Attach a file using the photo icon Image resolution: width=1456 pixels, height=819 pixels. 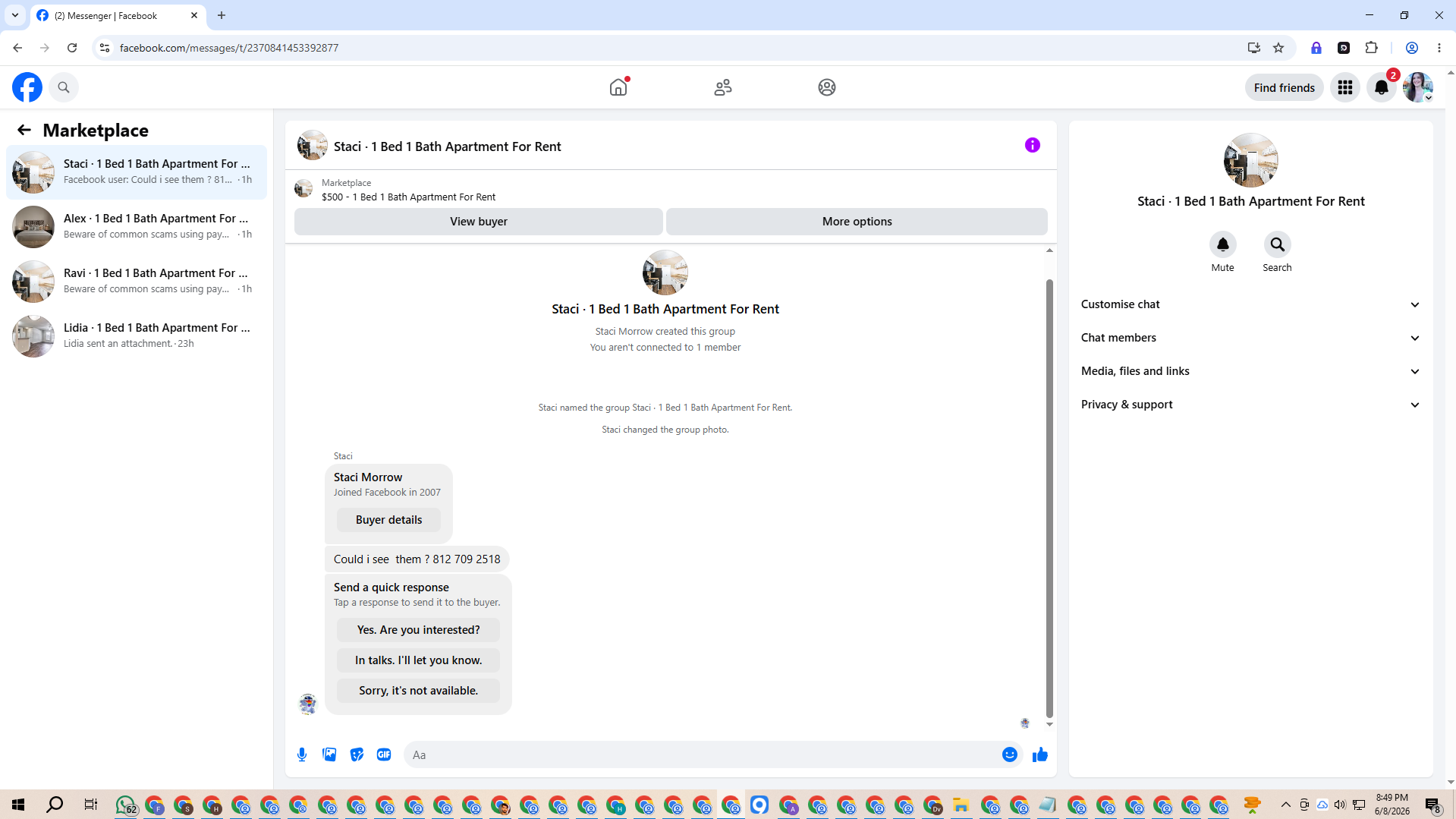coord(329,754)
